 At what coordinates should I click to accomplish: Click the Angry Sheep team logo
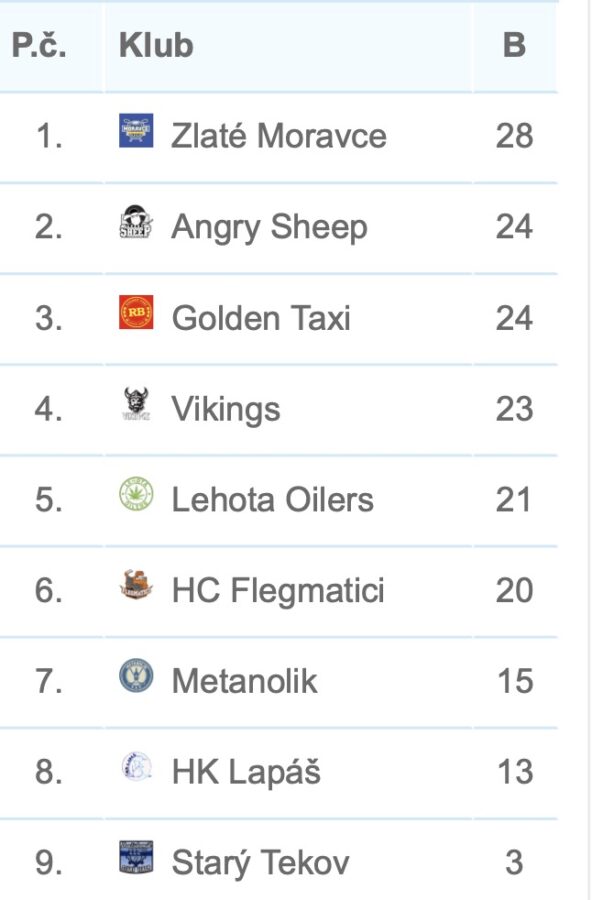(136, 222)
